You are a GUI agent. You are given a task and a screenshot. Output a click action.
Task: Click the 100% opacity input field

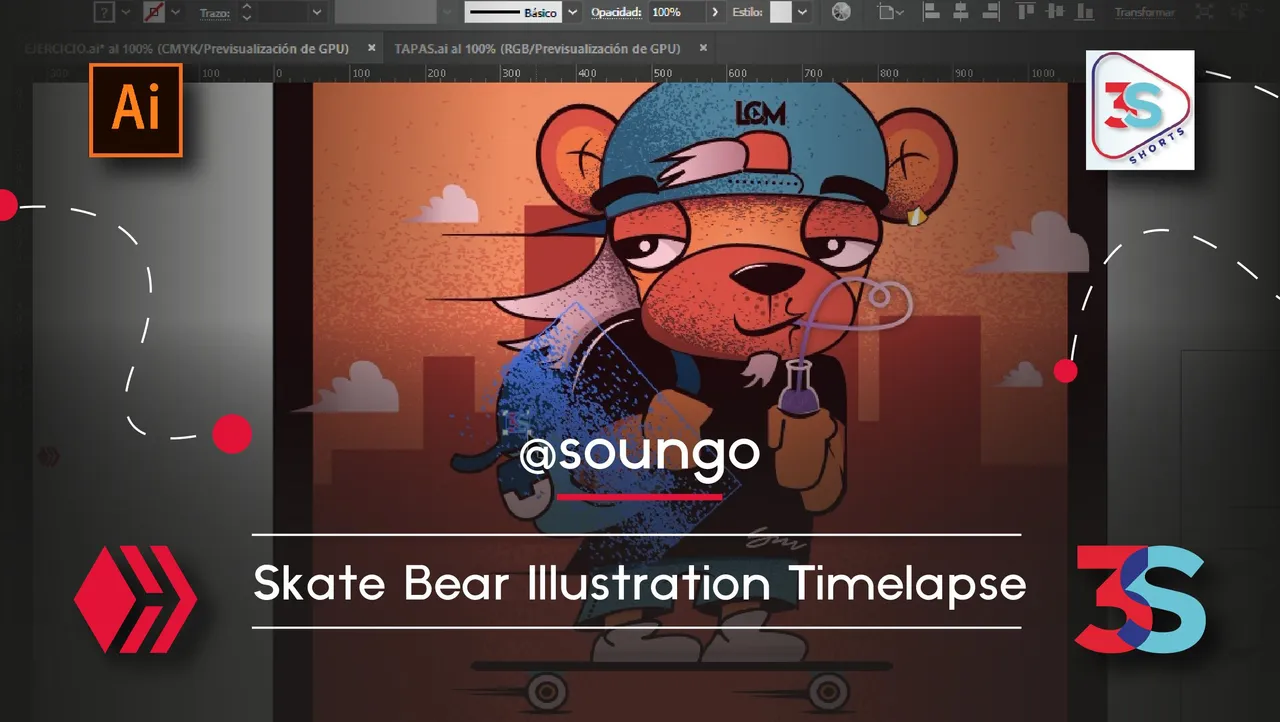pos(676,12)
